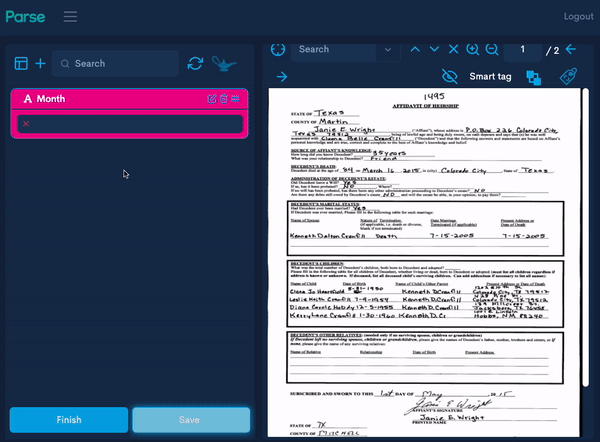Click the overlapping squares icon
The height and width of the screenshot is (442, 600).
point(533,78)
